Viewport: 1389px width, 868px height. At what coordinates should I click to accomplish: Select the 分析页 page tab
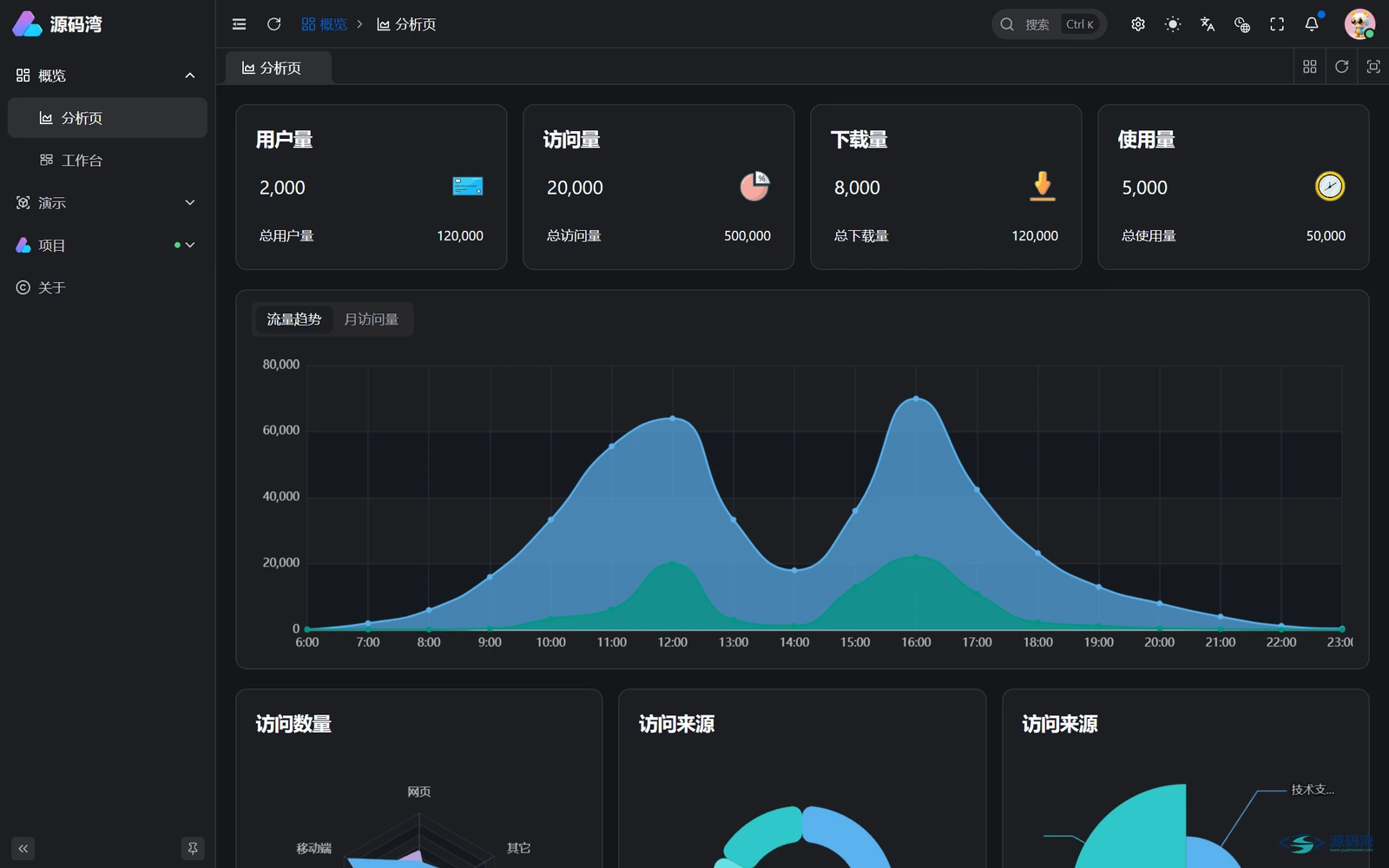(x=279, y=68)
